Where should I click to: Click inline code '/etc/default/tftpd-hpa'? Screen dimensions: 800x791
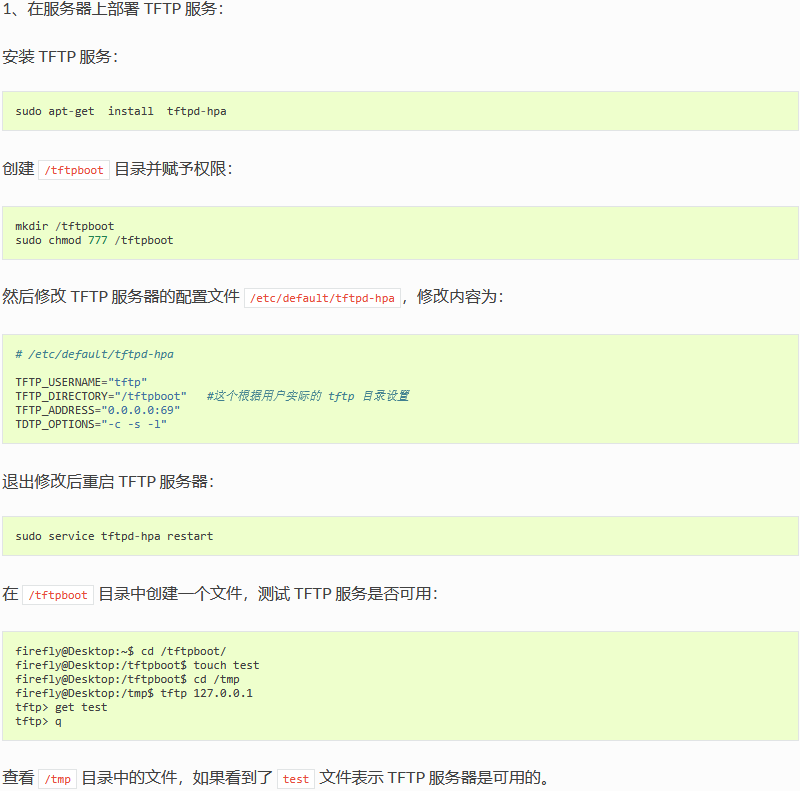pyautogui.click(x=322, y=298)
